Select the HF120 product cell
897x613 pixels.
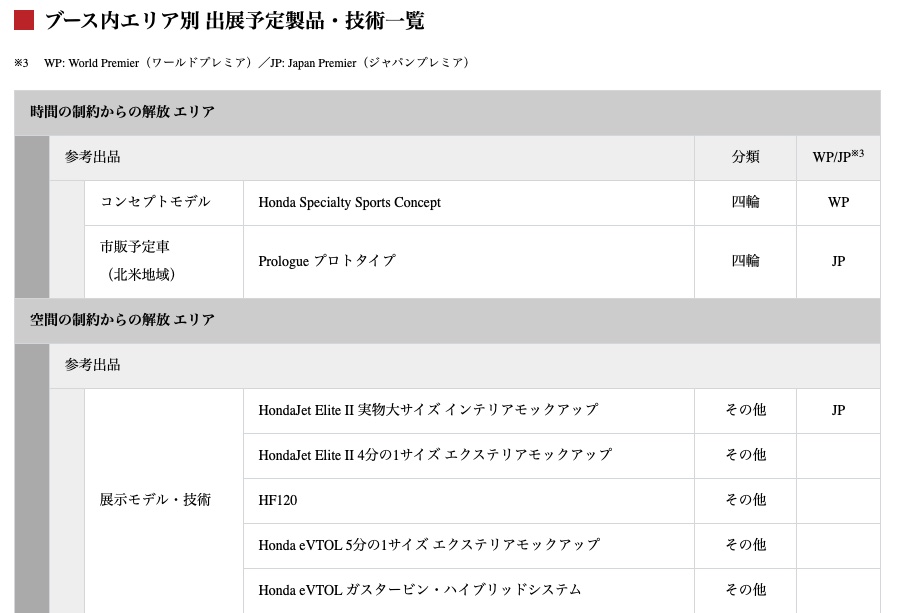tap(278, 500)
